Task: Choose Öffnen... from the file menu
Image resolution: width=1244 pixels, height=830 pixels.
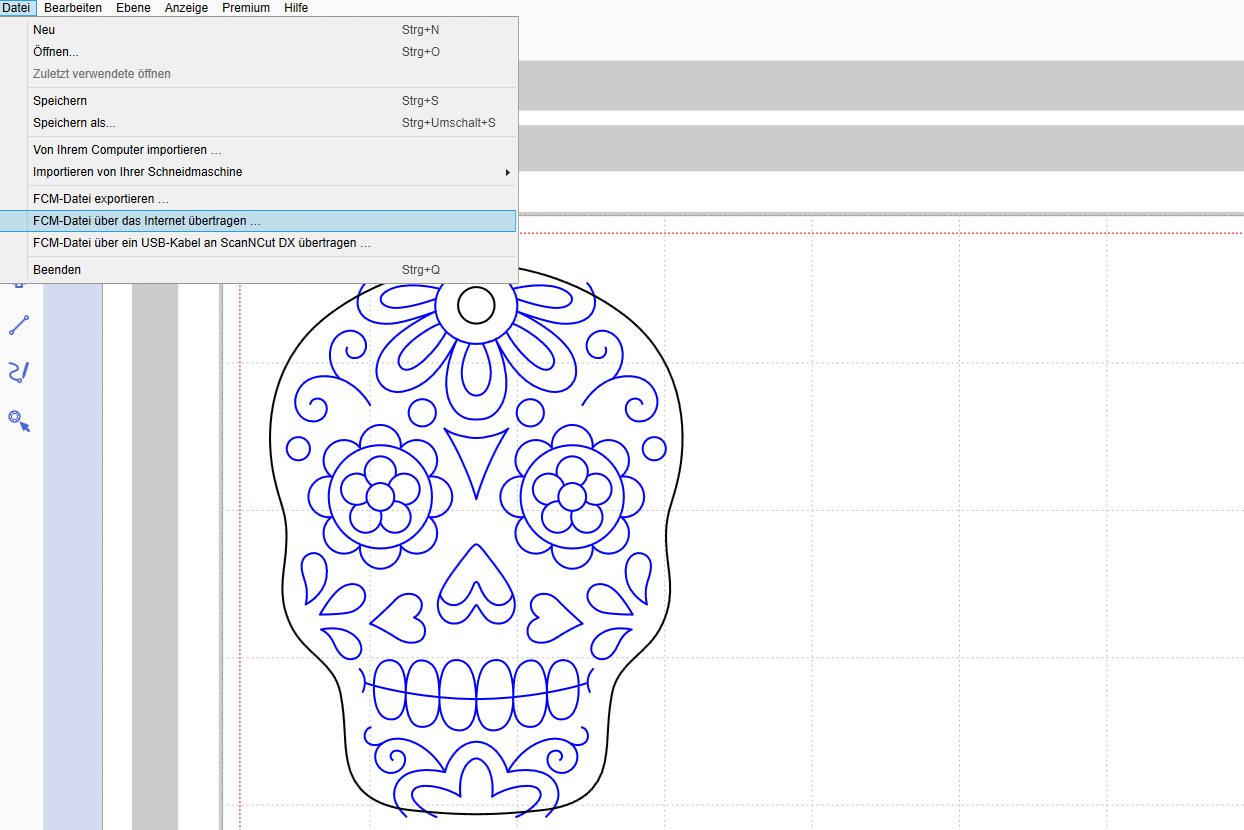Action: [56, 52]
